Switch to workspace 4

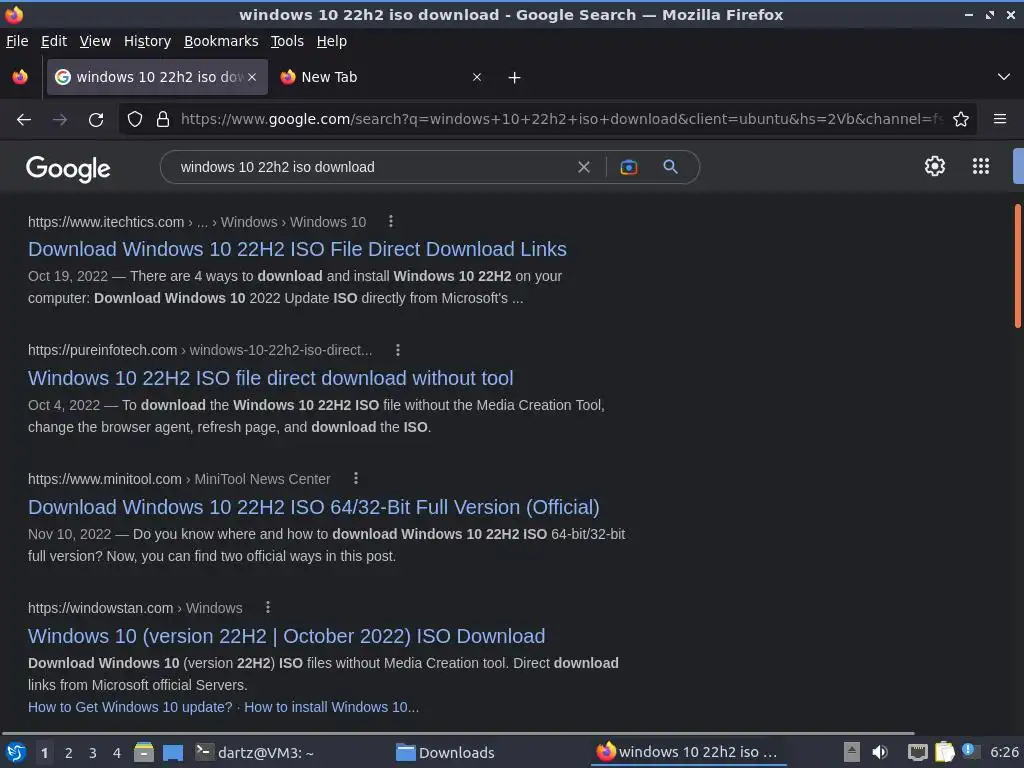click(x=117, y=753)
